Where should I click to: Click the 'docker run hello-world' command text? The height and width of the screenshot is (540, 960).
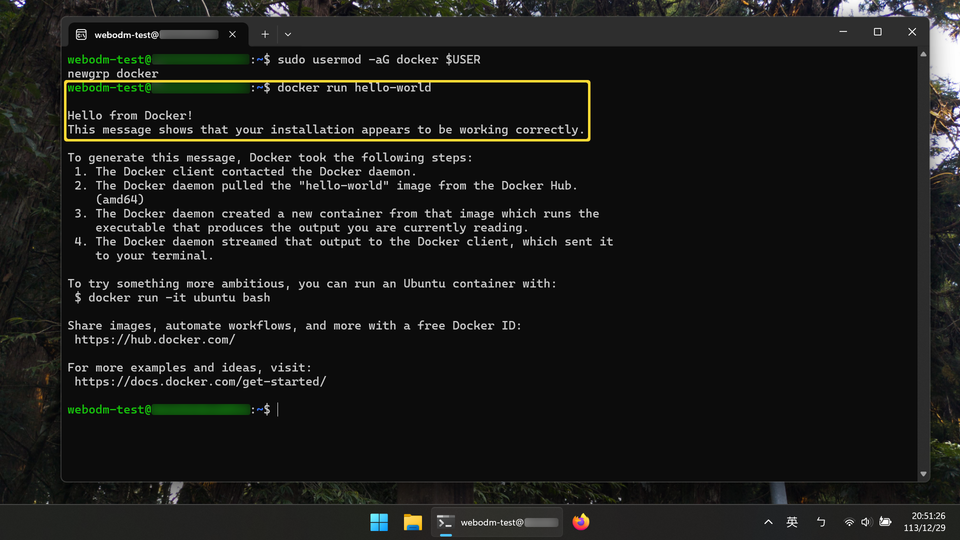tap(354, 88)
